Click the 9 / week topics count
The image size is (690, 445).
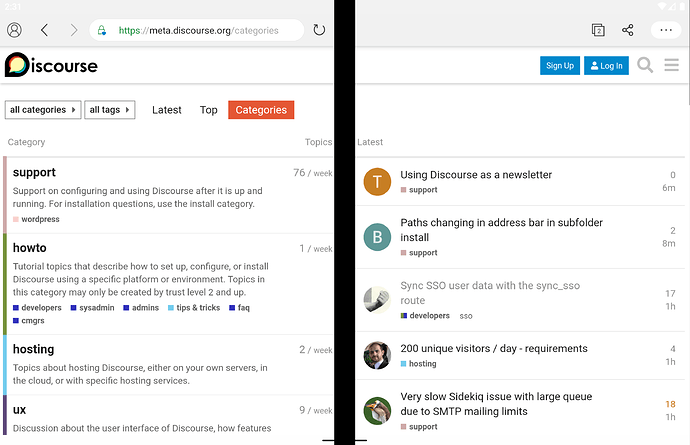coord(316,410)
